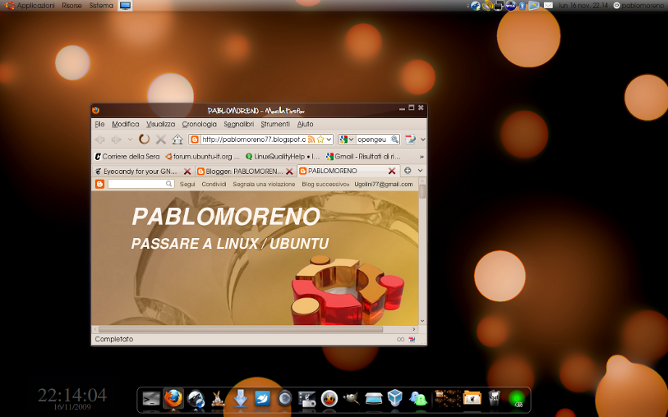Open the File menu in Firefox
The height and width of the screenshot is (417, 668).
point(100,124)
